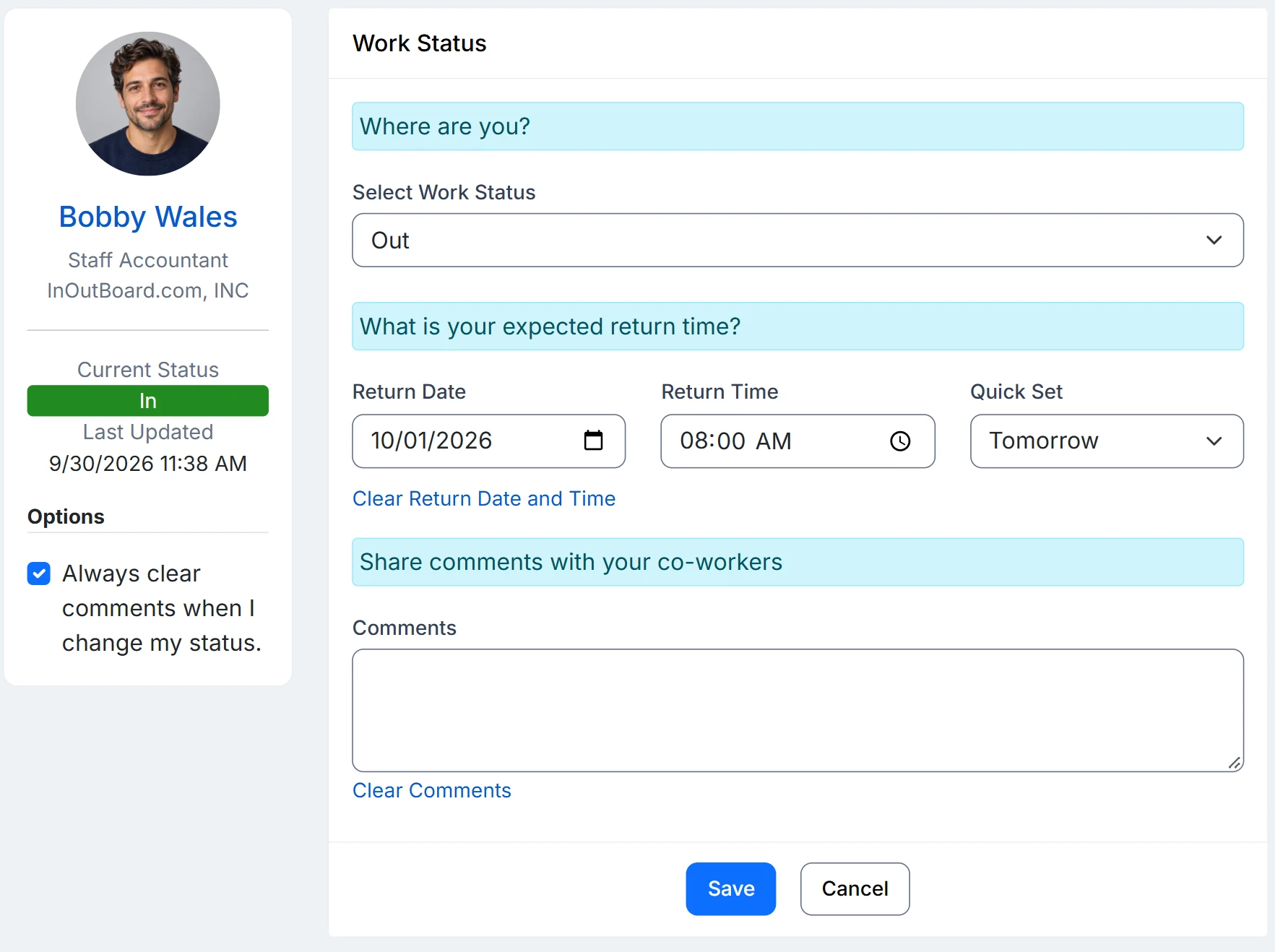Image resolution: width=1275 pixels, height=952 pixels.
Task: Click the Quick Set label
Action: (1016, 391)
